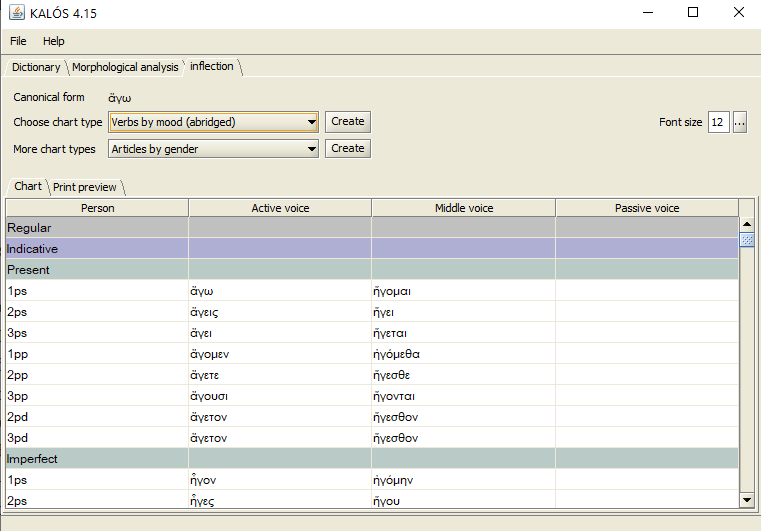Click the KALÓS Java app icon
This screenshot has height=531, width=761.
[x=15, y=13]
